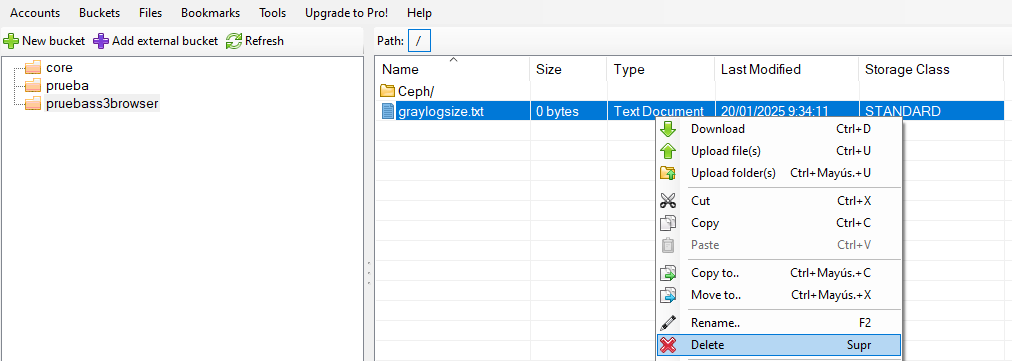This screenshot has height=361, width=1012.
Task: Choose Copy in the context menu
Action: tap(778, 223)
